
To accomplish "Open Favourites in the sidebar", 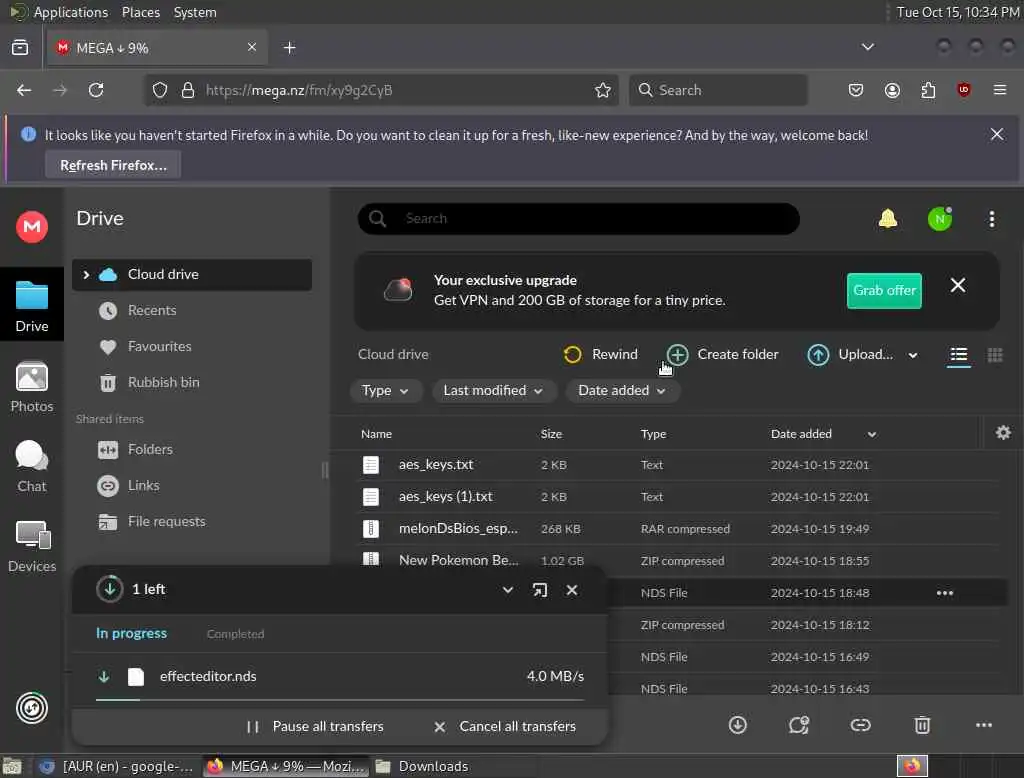I will point(159,347).
